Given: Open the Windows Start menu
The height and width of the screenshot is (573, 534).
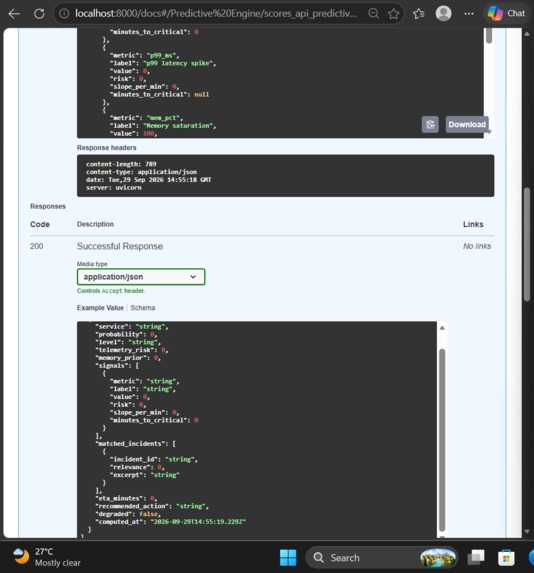Looking at the screenshot, I should 288,558.
